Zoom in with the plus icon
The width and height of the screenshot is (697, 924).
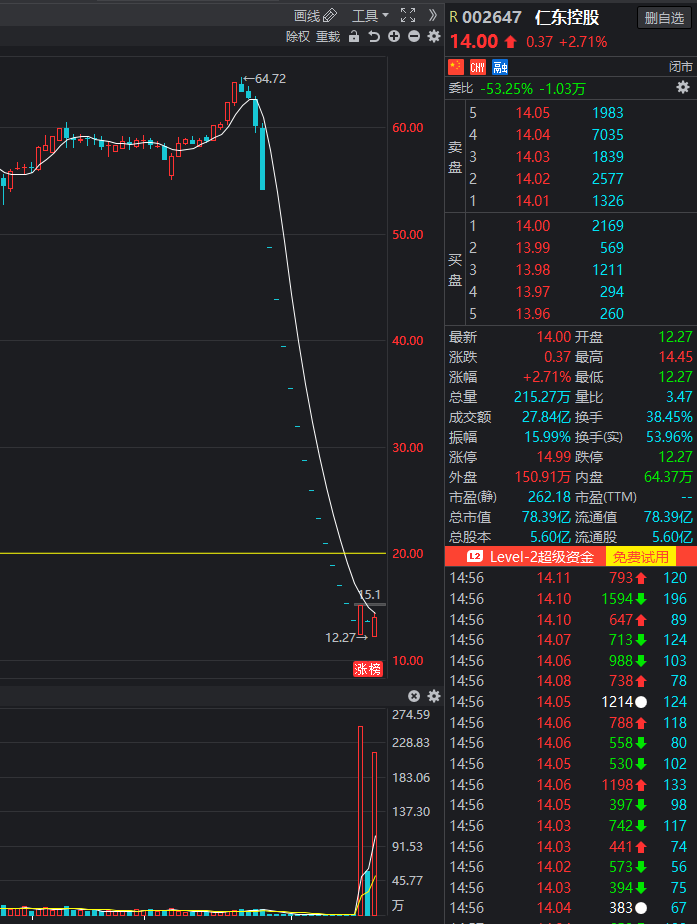tap(394, 37)
